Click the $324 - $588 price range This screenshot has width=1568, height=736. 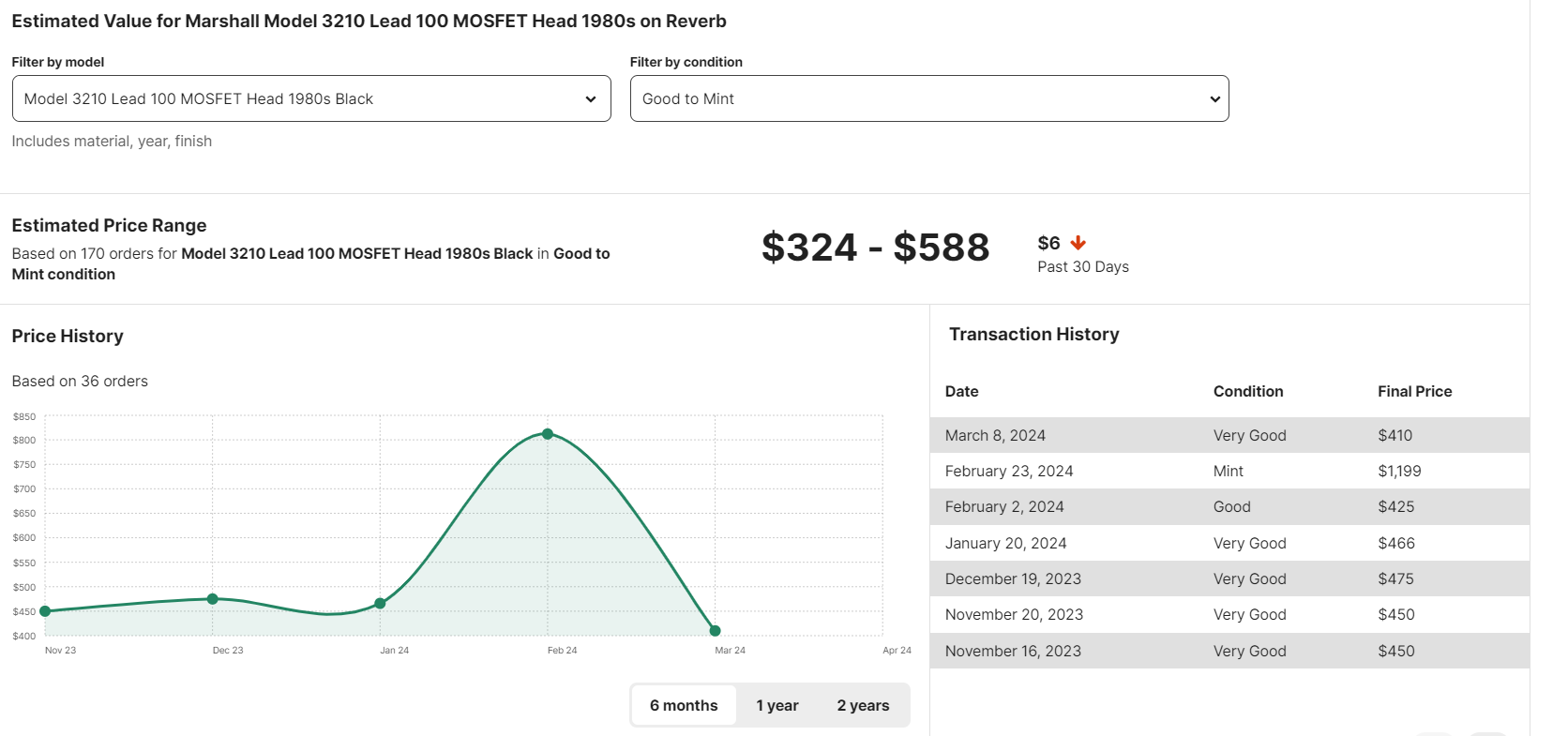click(x=876, y=248)
